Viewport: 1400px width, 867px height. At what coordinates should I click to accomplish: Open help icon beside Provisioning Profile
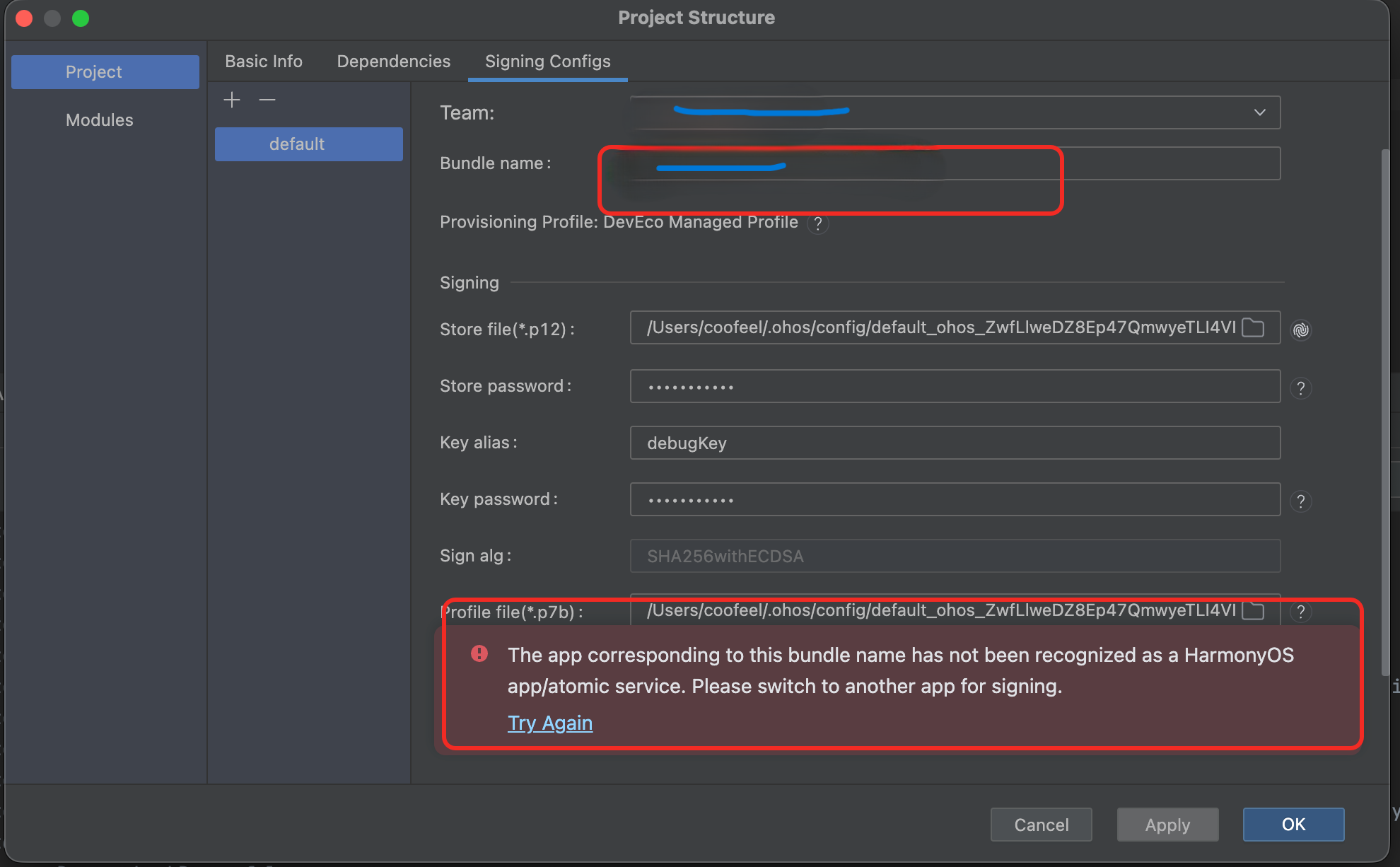pos(818,223)
